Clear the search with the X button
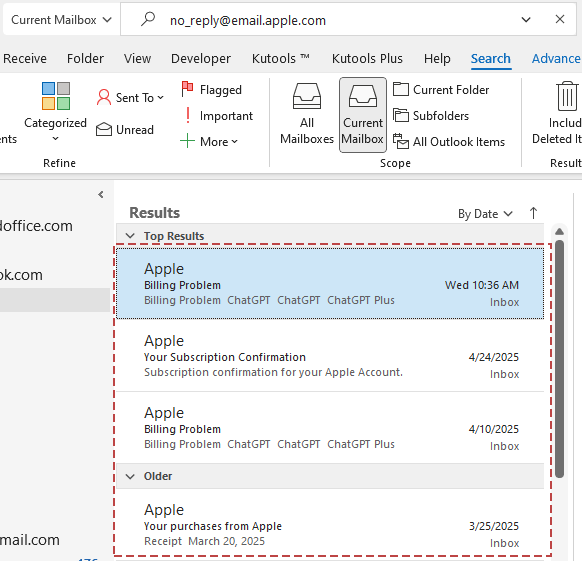 click(560, 19)
